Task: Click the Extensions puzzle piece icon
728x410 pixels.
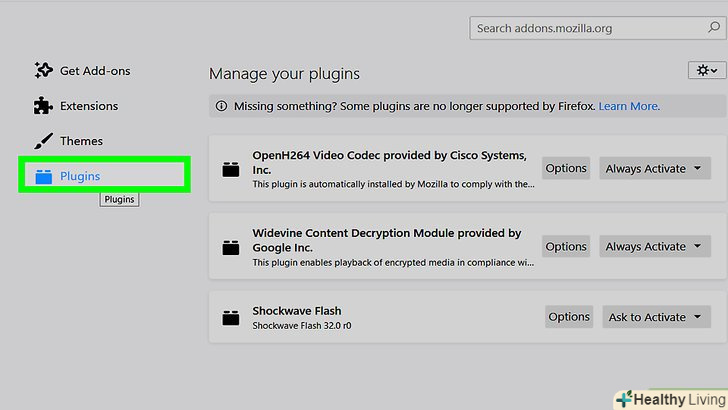Action: (x=43, y=106)
